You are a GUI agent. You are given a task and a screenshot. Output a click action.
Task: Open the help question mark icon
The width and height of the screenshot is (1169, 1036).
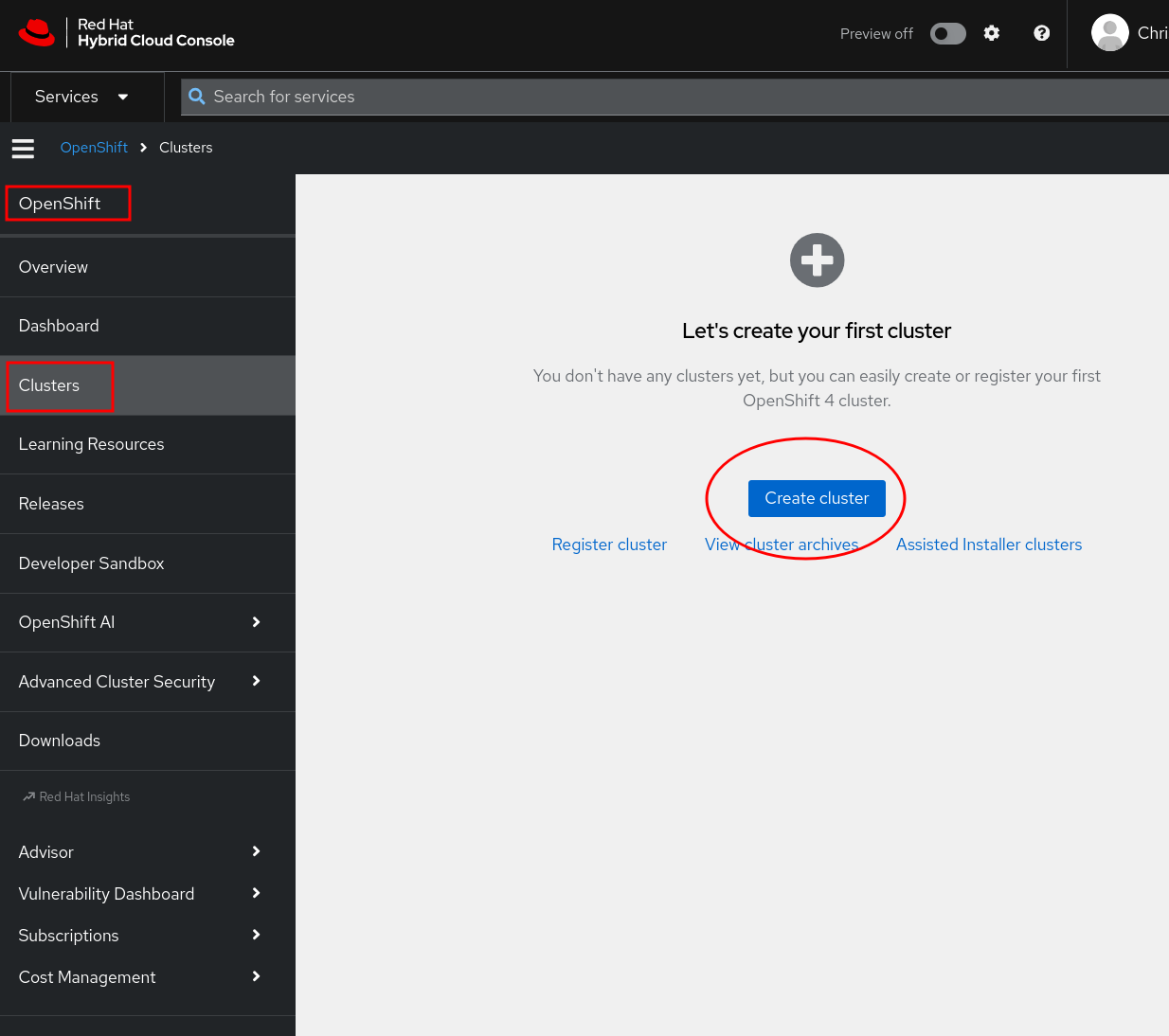coord(1042,33)
